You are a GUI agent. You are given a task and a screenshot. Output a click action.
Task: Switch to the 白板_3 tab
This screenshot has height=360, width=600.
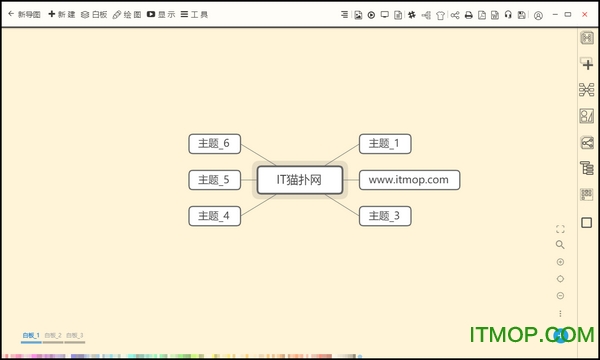pos(75,336)
